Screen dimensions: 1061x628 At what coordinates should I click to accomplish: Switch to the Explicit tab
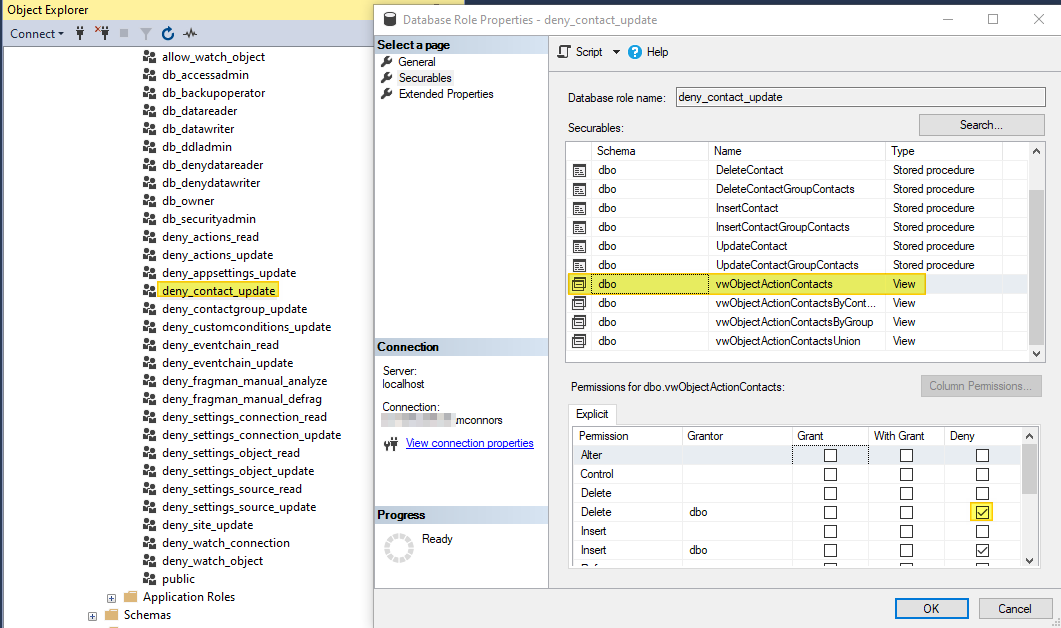coord(592,413)
